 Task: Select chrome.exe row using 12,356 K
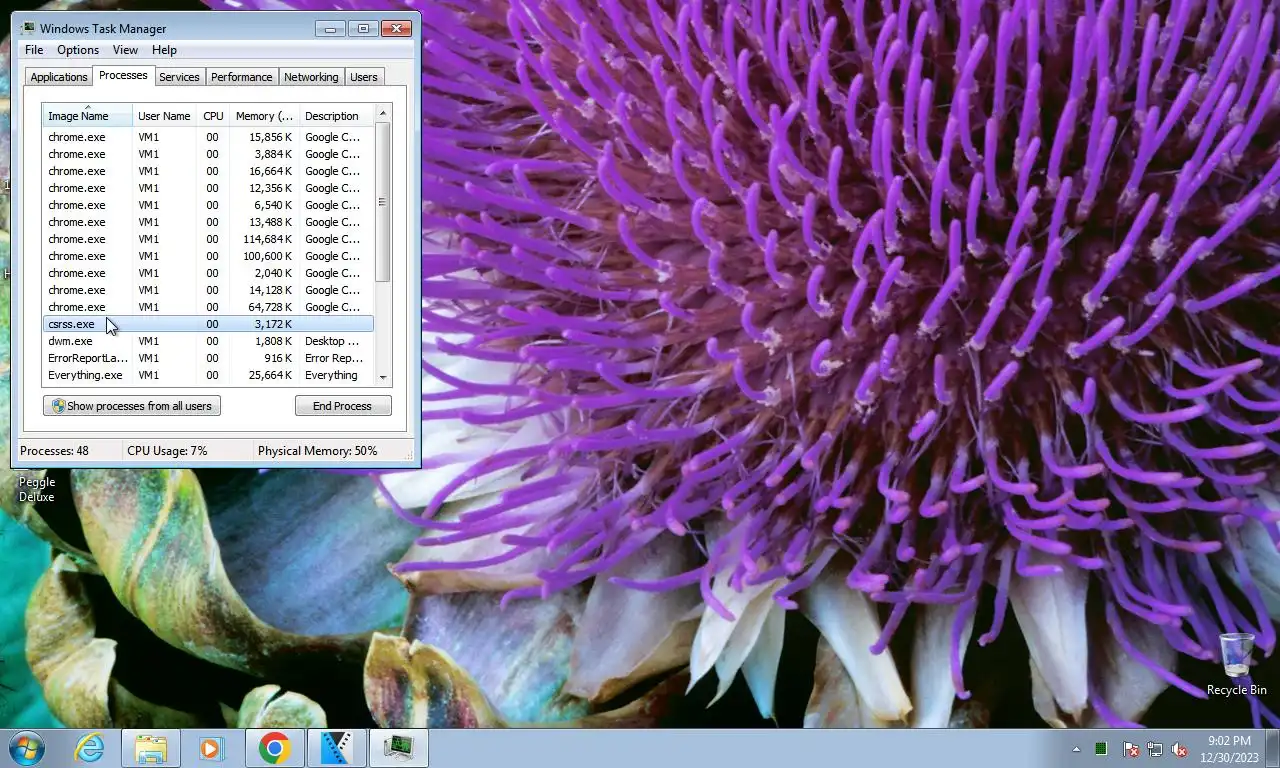pyautogui.click(x=208, y=188)
